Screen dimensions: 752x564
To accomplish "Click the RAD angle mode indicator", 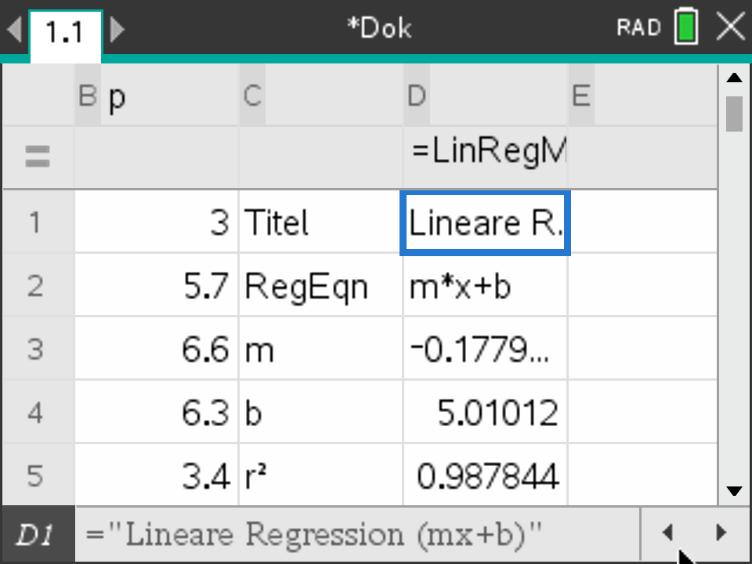I will (639, 28).
